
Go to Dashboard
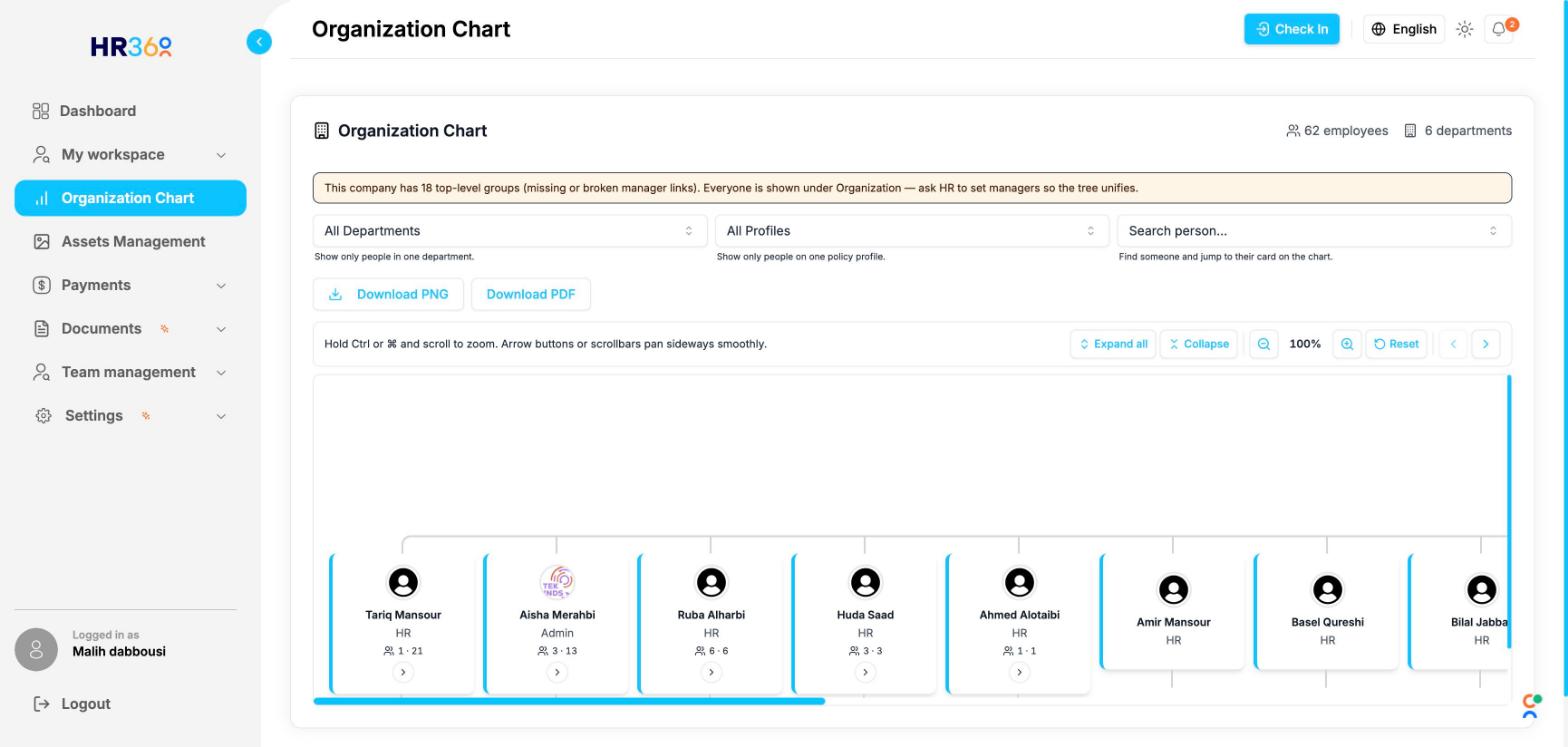[130, 111]
